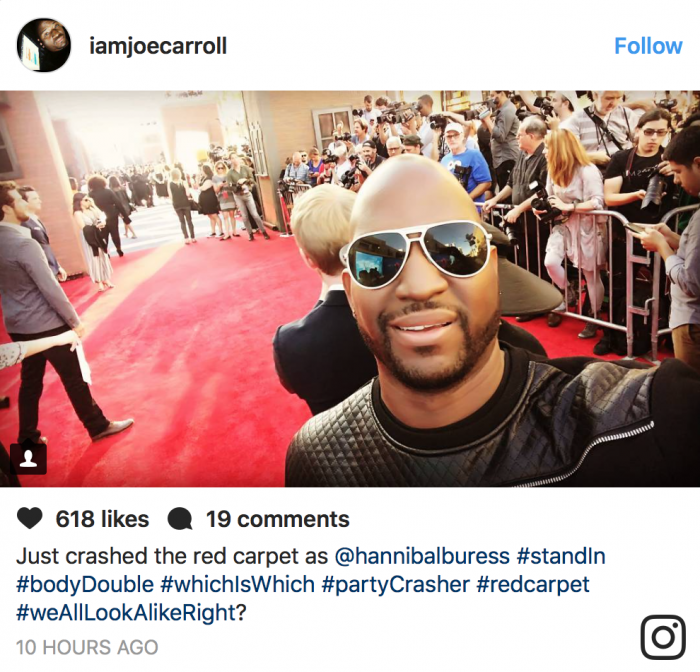Follow the iamjoecarroll account
Image resolution: width=700 pixels, height=672 pixels.
(x=648, y=46)
